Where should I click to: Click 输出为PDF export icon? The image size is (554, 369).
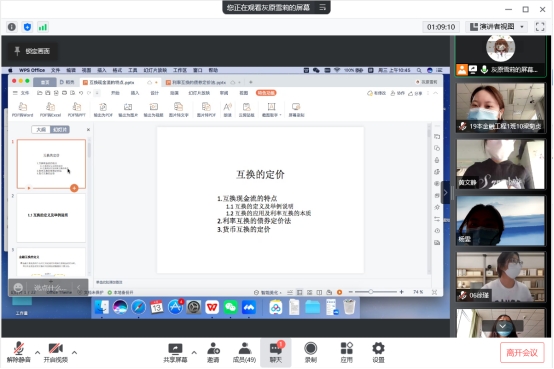coord(103,110)
